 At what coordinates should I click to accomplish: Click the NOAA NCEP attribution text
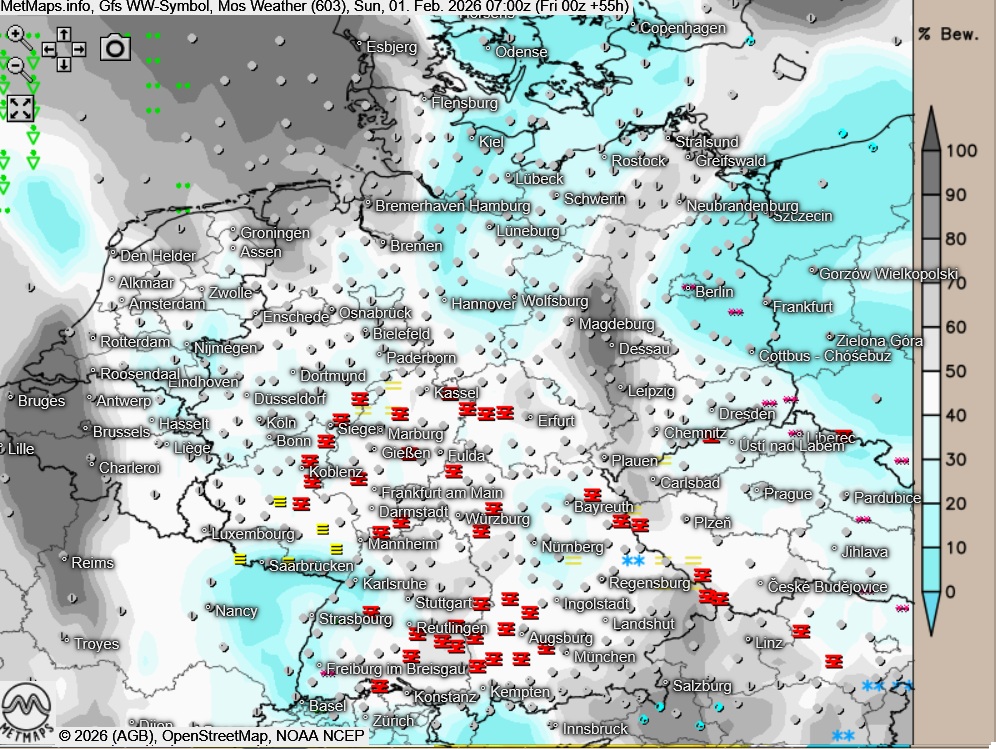319,736
